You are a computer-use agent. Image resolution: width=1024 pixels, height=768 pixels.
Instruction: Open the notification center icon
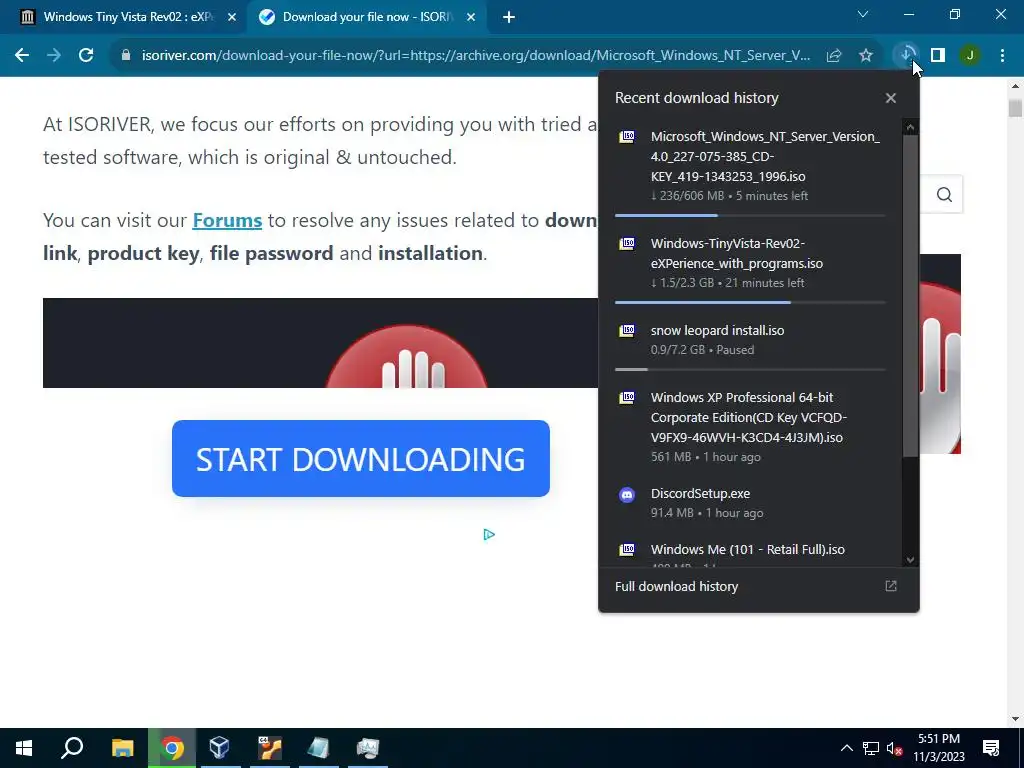pos(991,748)
